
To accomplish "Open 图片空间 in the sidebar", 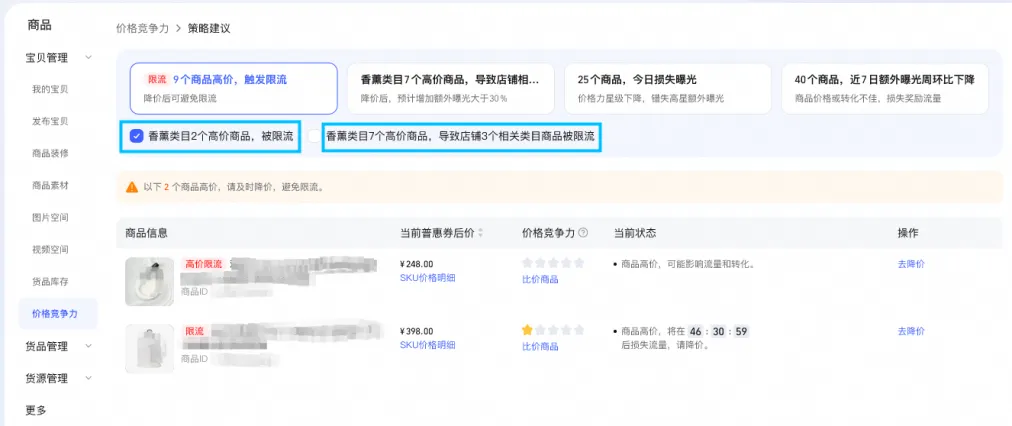I will (x=50, y=218).
